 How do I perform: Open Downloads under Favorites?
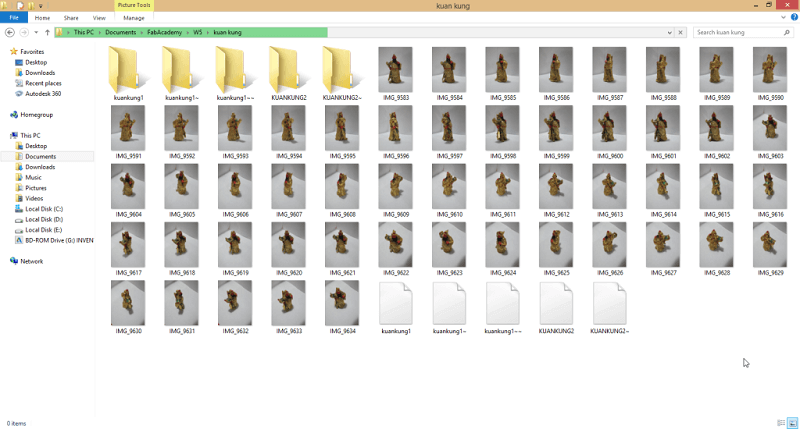click(40, 72)
